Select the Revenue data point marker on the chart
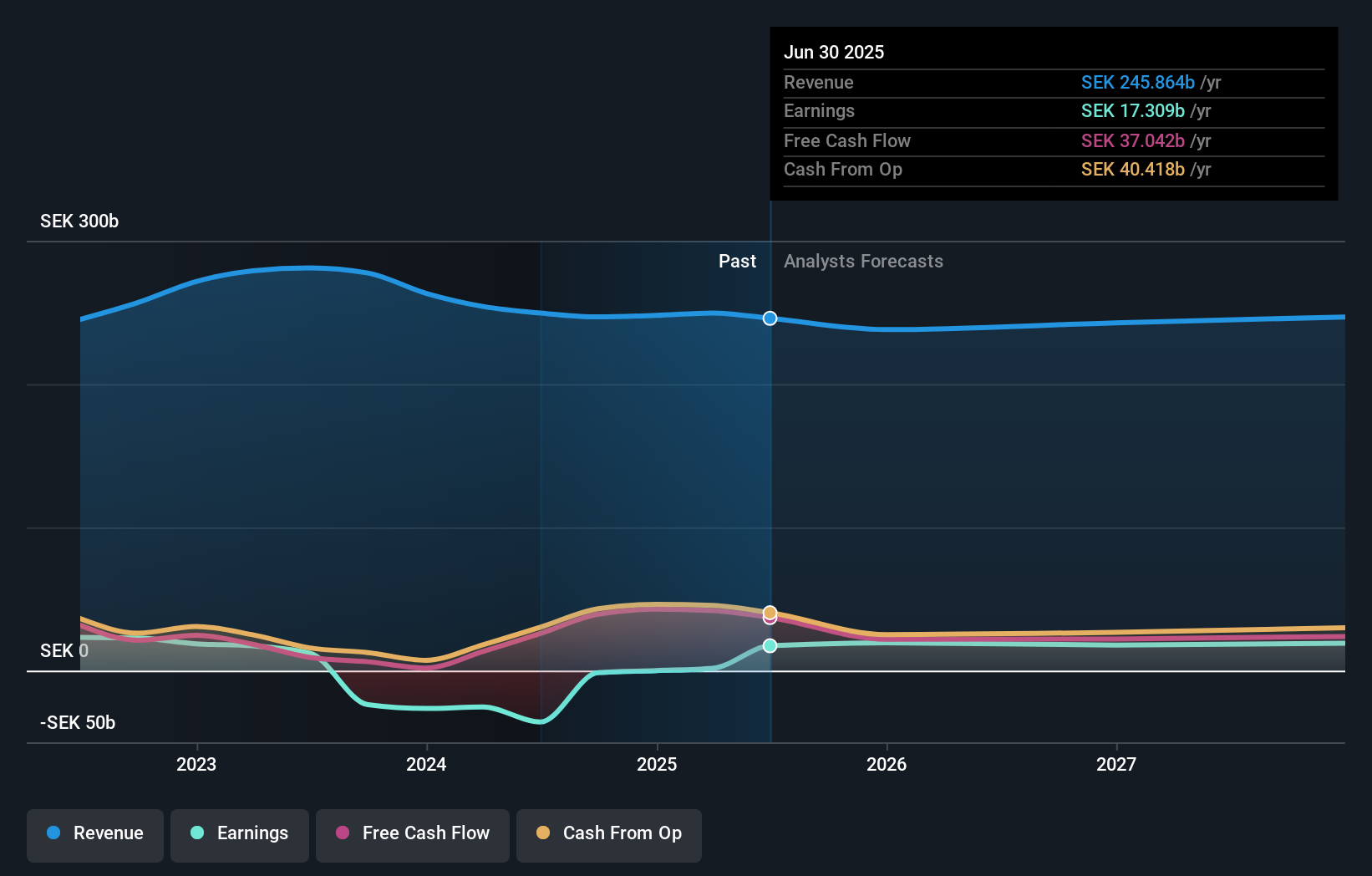Viewport: 1372px width, 876px height. (769, 318)
